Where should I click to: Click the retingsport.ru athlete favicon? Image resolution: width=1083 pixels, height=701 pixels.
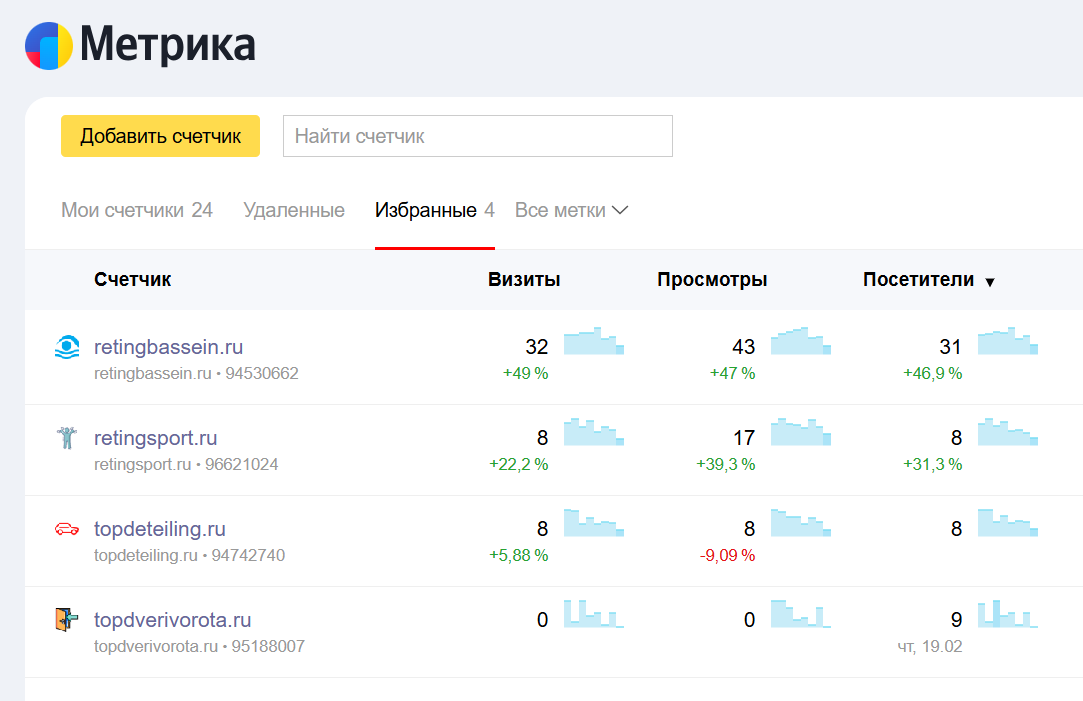tap(66, 438)
